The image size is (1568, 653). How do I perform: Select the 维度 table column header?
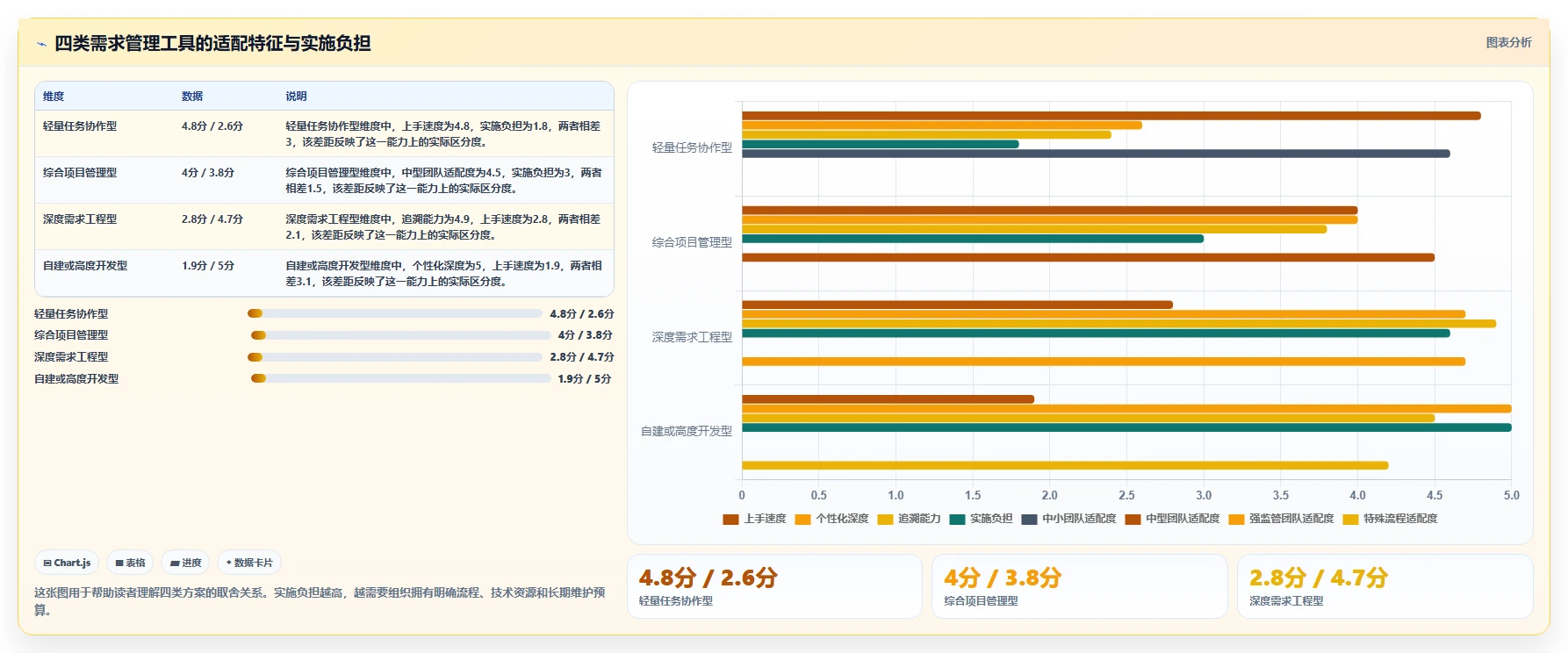[54, 97]
